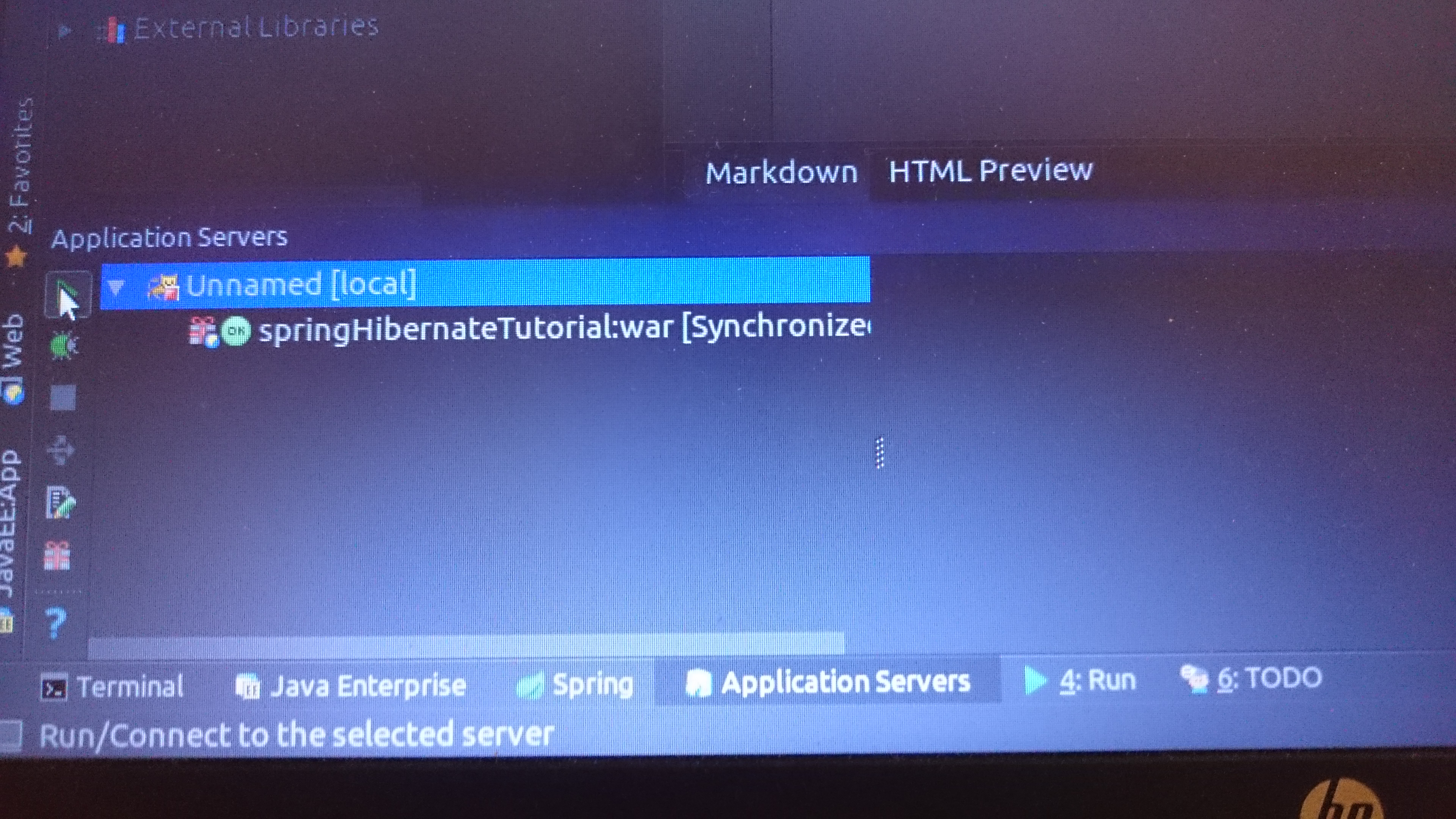Click the red Artifacts gift box icon
Screen dimensions: 1456x819
[57, 555]
